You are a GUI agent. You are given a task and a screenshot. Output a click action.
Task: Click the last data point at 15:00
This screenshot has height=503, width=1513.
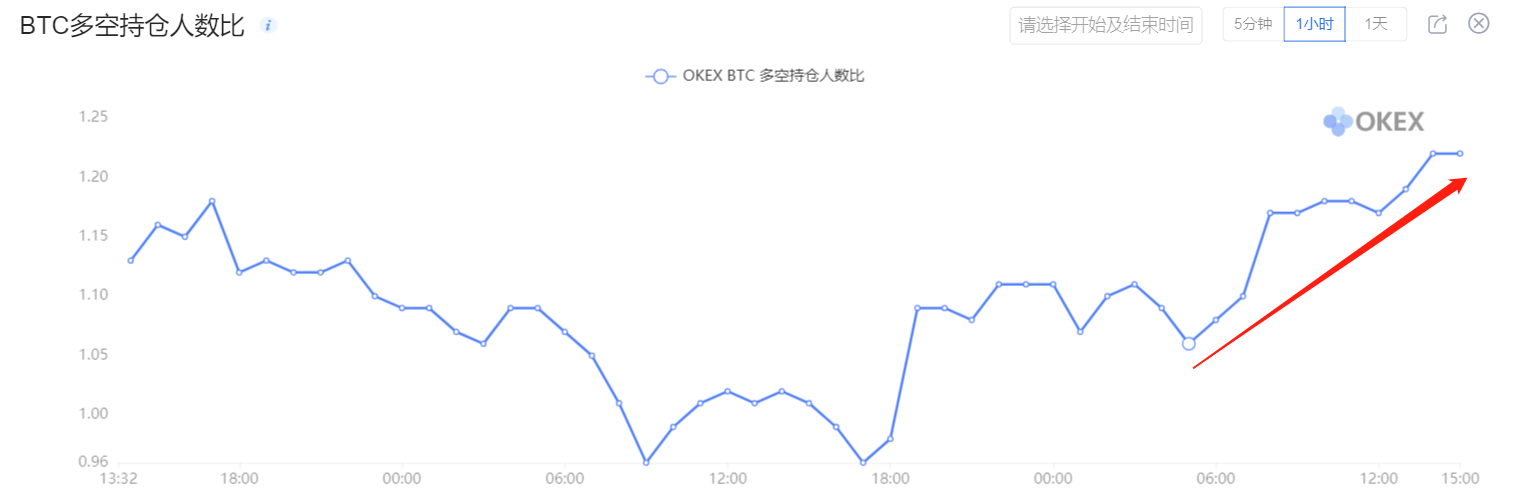[1460, 153]
